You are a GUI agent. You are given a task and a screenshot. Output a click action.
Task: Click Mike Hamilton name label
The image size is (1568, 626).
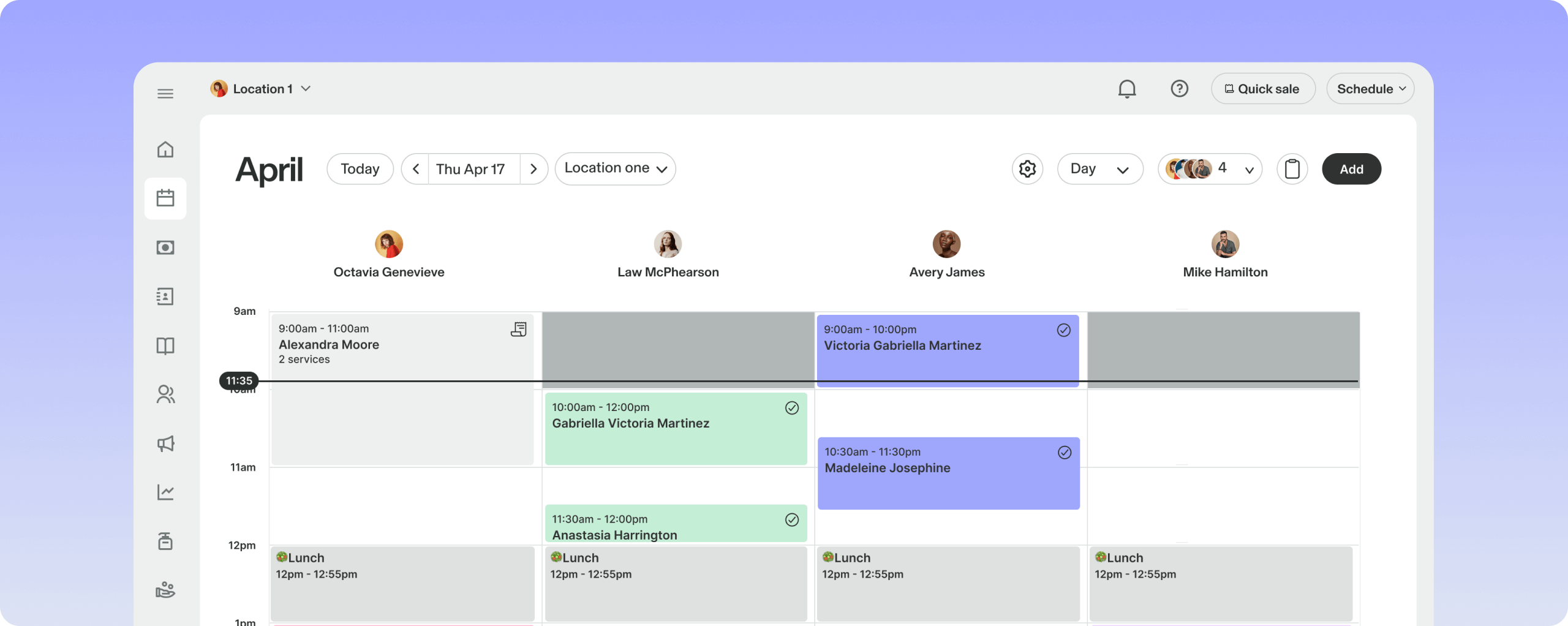[x=1225, y=272]
